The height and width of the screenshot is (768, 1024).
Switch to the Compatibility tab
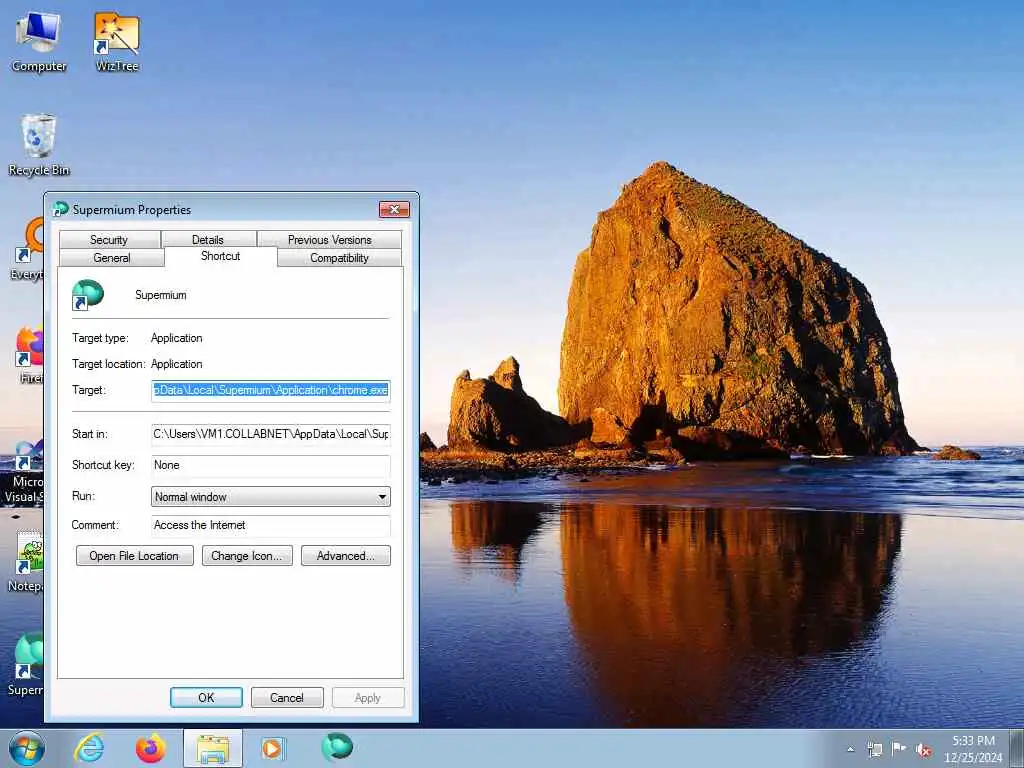pos(340,258)
